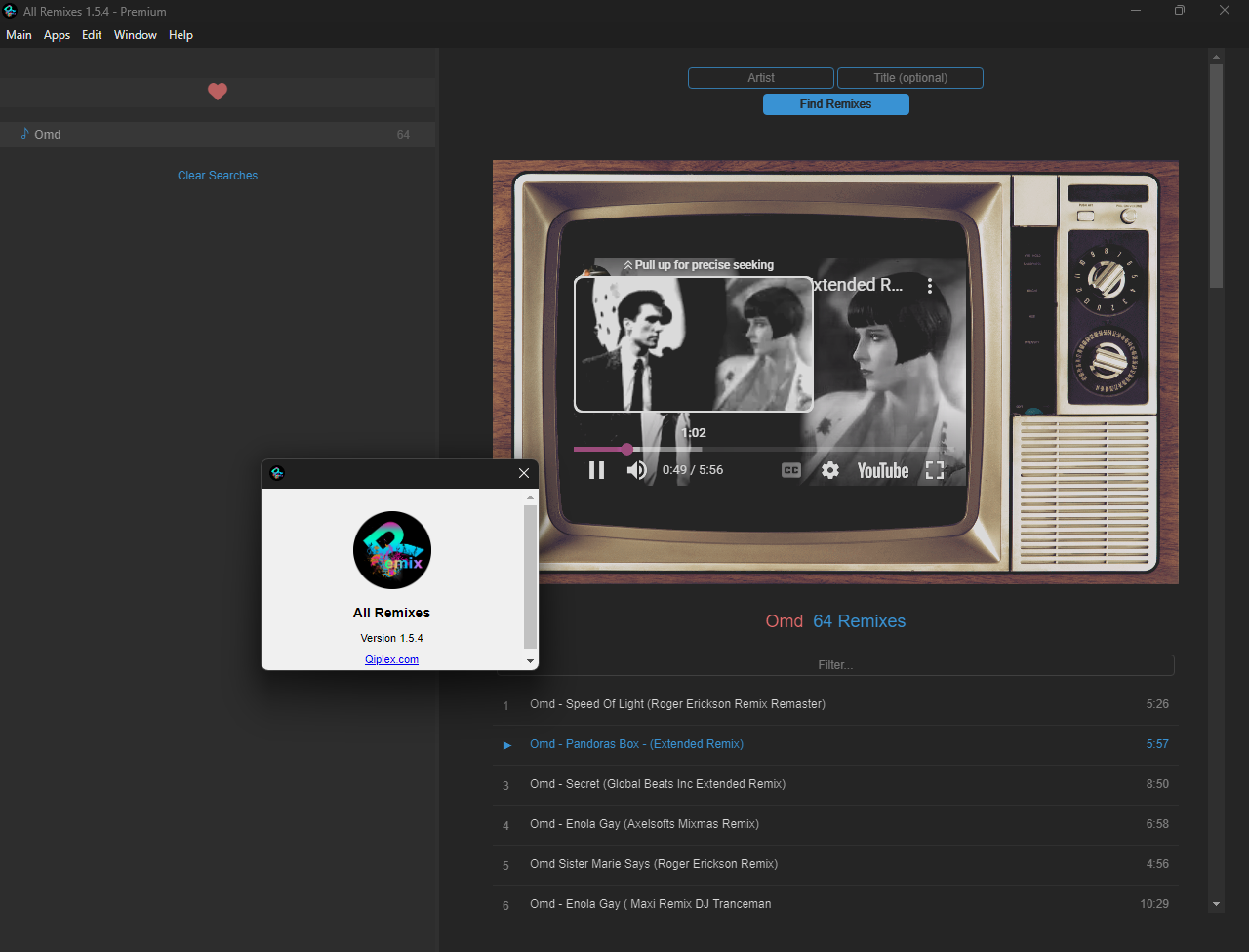The height and width of the screenshot is (952, 1249).
Task: Focus the Artist input field
Action: coord(761,78)
